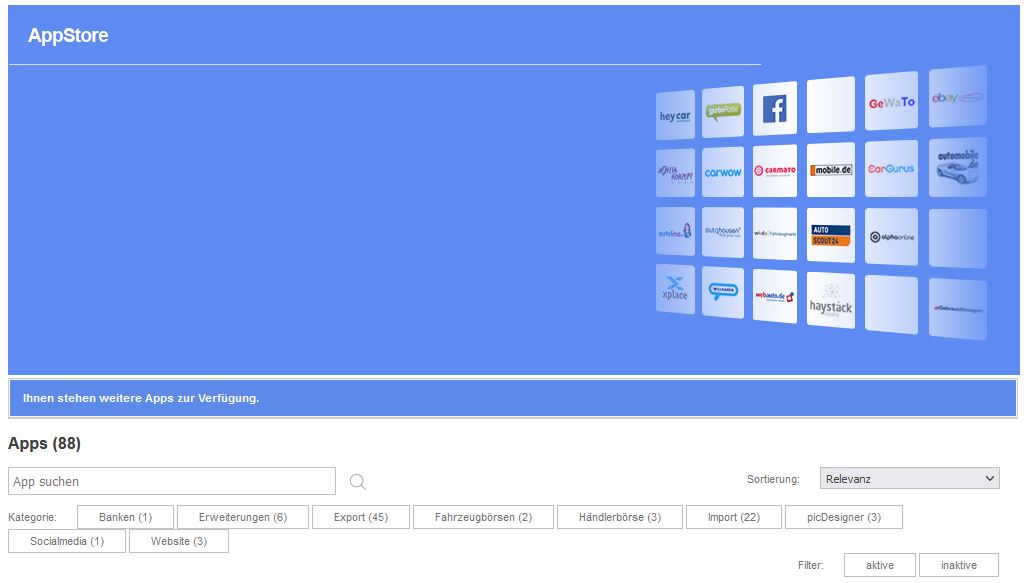
Task: Open the AutoScout24 app tile
Action: click(x=831, y=236)
